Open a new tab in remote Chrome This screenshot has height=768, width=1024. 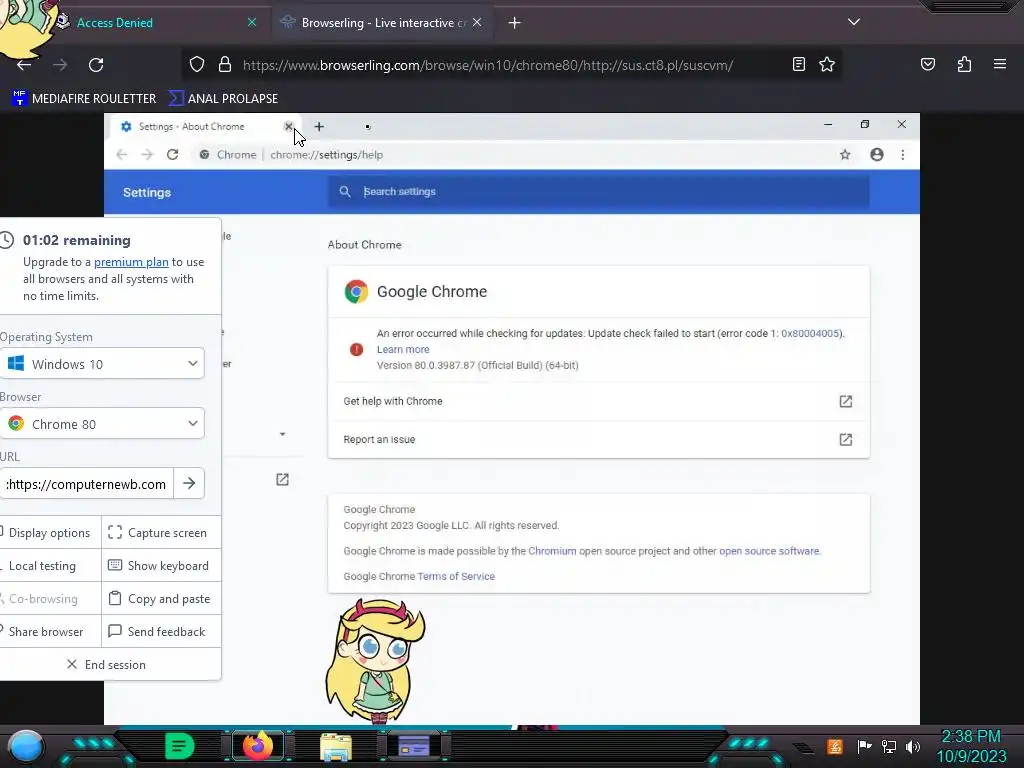[319, 127]
